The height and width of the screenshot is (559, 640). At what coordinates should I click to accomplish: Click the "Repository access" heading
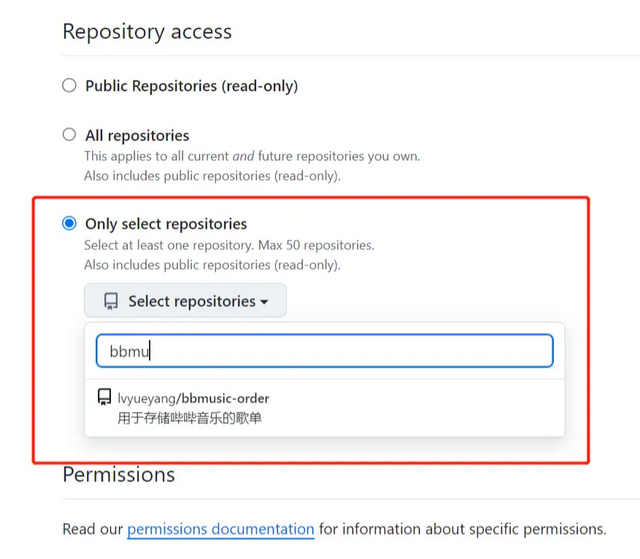click(147, 32)
